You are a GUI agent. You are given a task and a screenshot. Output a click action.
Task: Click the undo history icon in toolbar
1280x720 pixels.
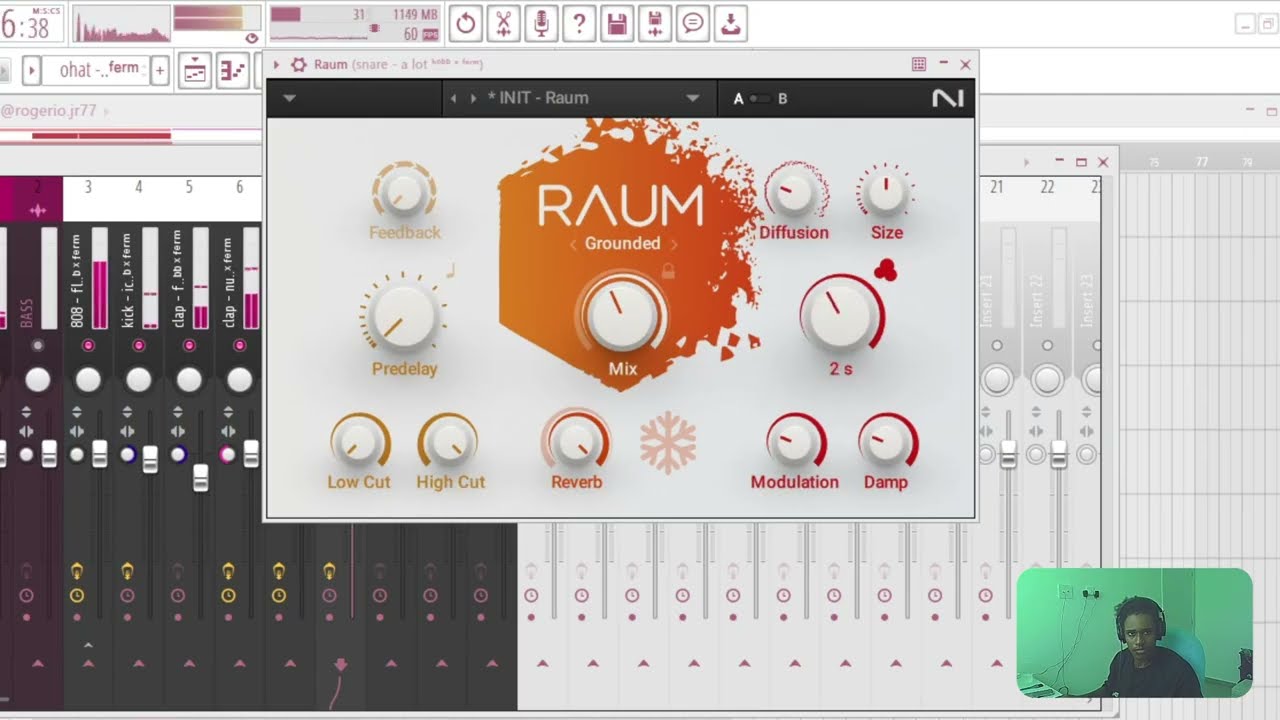[465, 23]
